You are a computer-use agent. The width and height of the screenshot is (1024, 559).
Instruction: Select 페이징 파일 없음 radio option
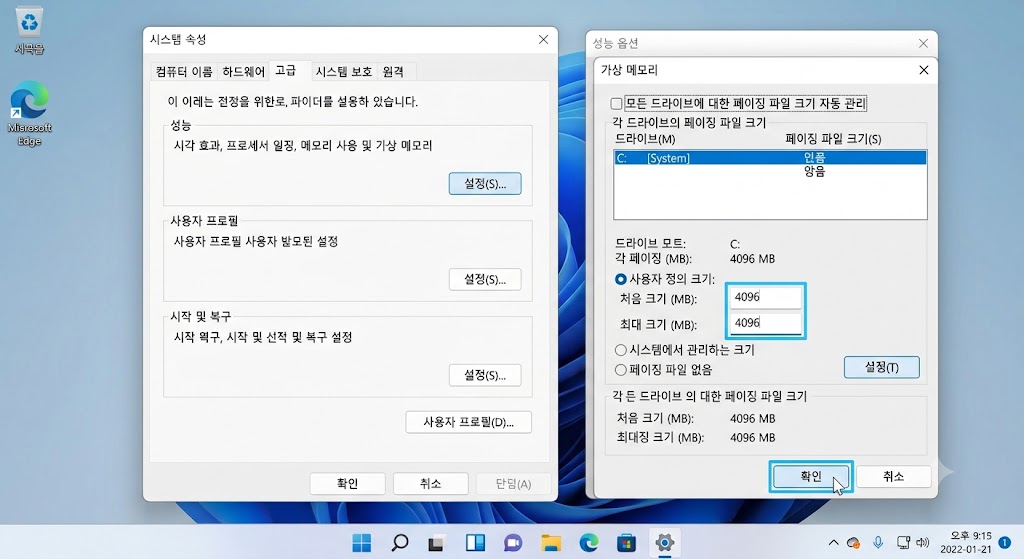[620, 370]
